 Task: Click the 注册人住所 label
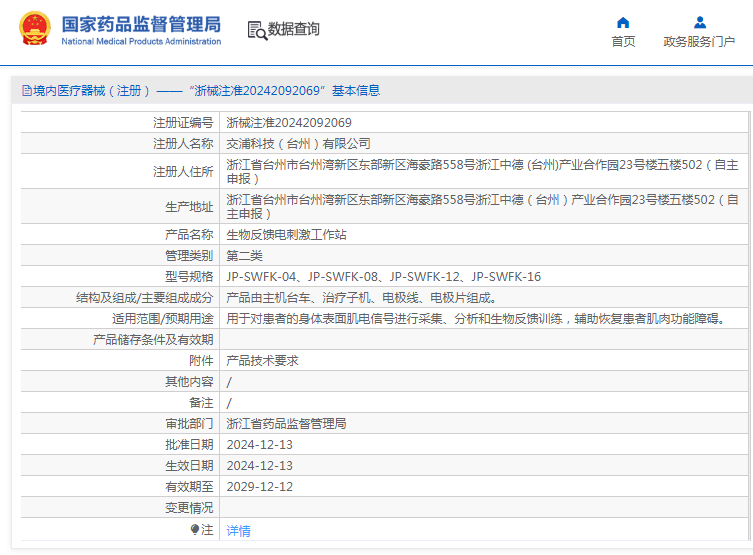tap(183, 172)
